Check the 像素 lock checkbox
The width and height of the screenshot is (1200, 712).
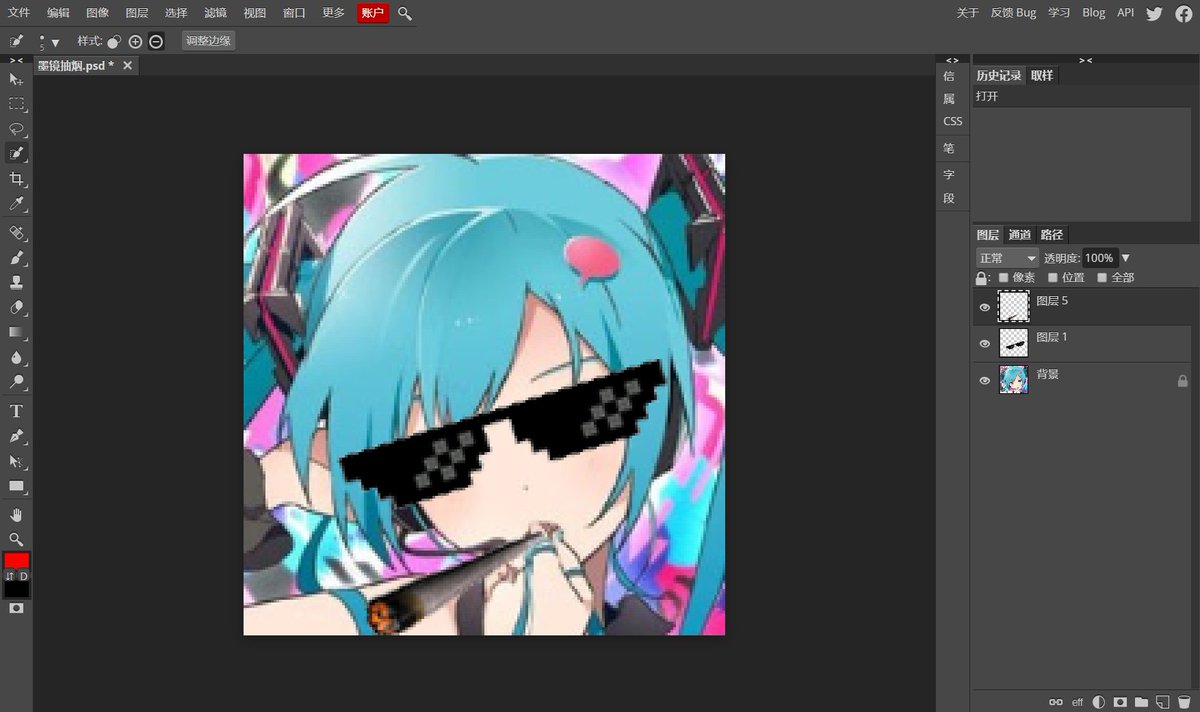(1004, 278)
